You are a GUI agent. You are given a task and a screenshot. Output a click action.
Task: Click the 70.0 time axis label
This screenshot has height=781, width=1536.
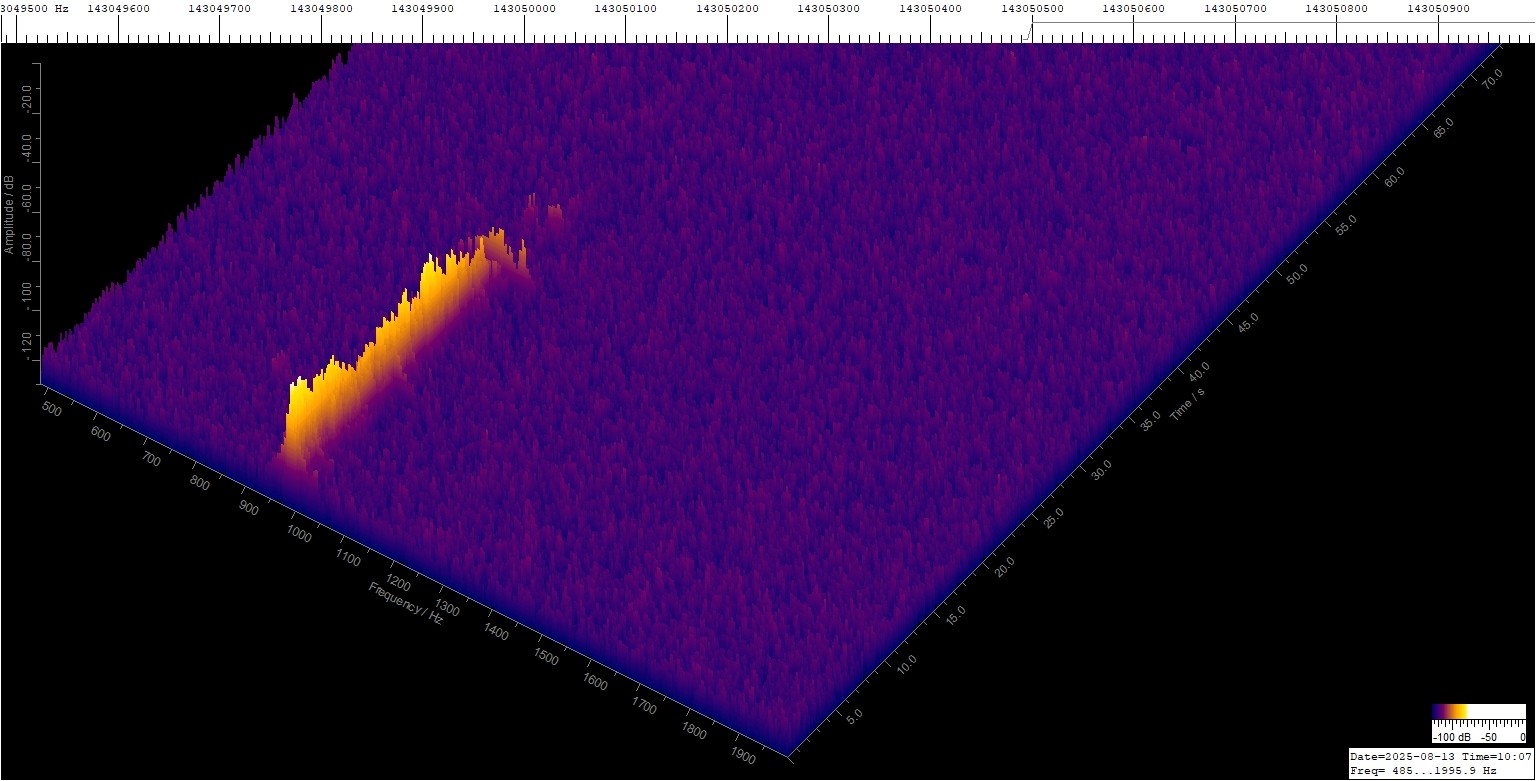pos(1492,78)
